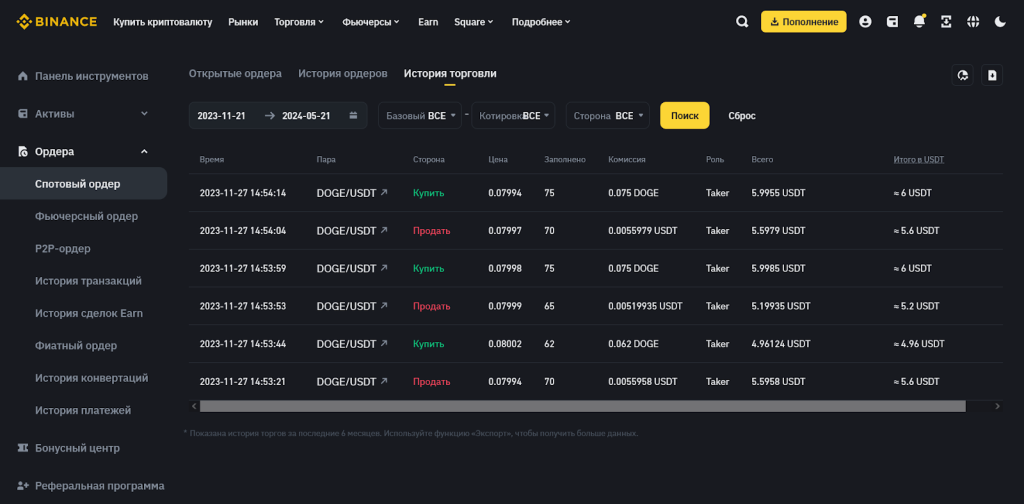The width and height of the screenshot is (1024, 504).
Task: Open the Сторона ВСЕ dropdown
Action: [x=607, y=116]
